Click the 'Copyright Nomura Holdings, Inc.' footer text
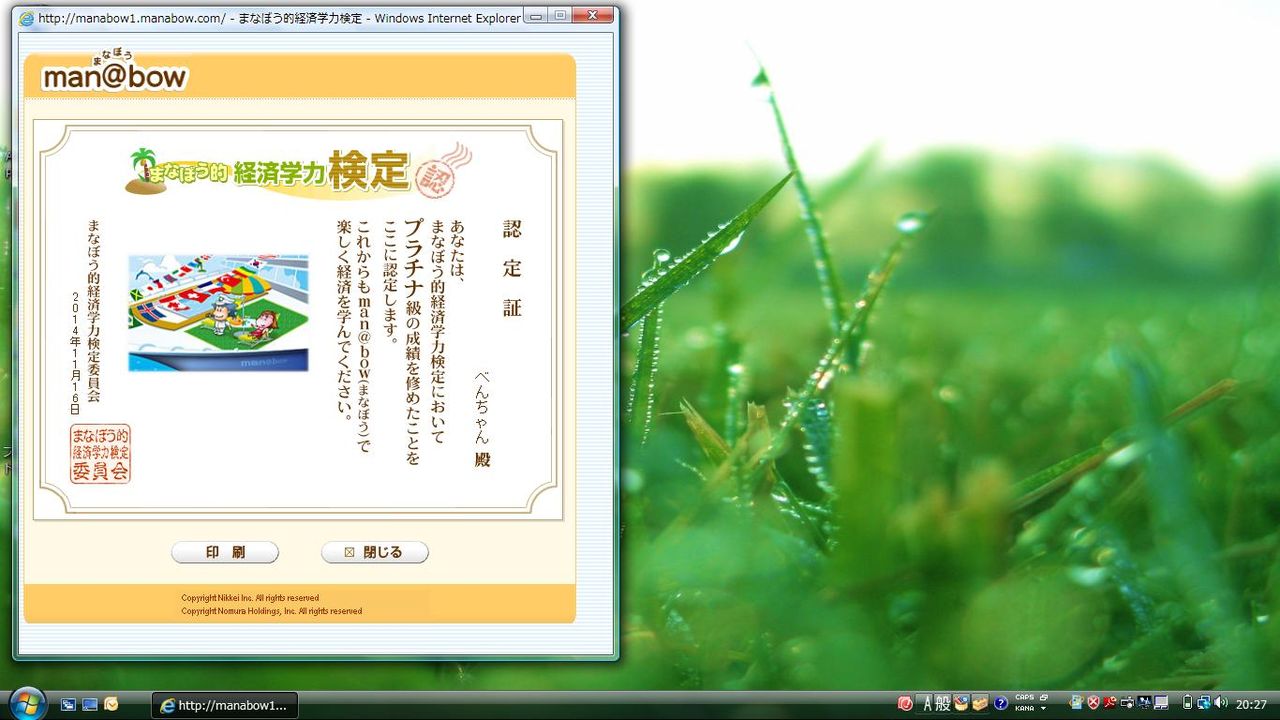The image size is (1280, 720). click(x=272, y=611)
